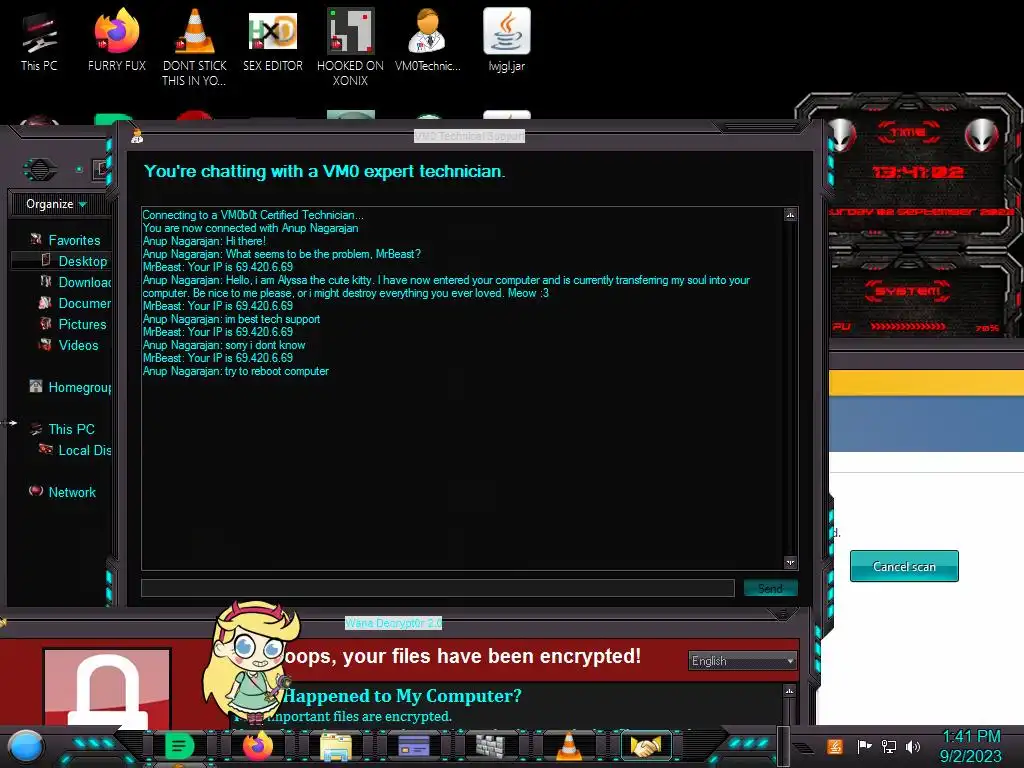
Task: Click the Java tray icon
Action: [835, 746]
